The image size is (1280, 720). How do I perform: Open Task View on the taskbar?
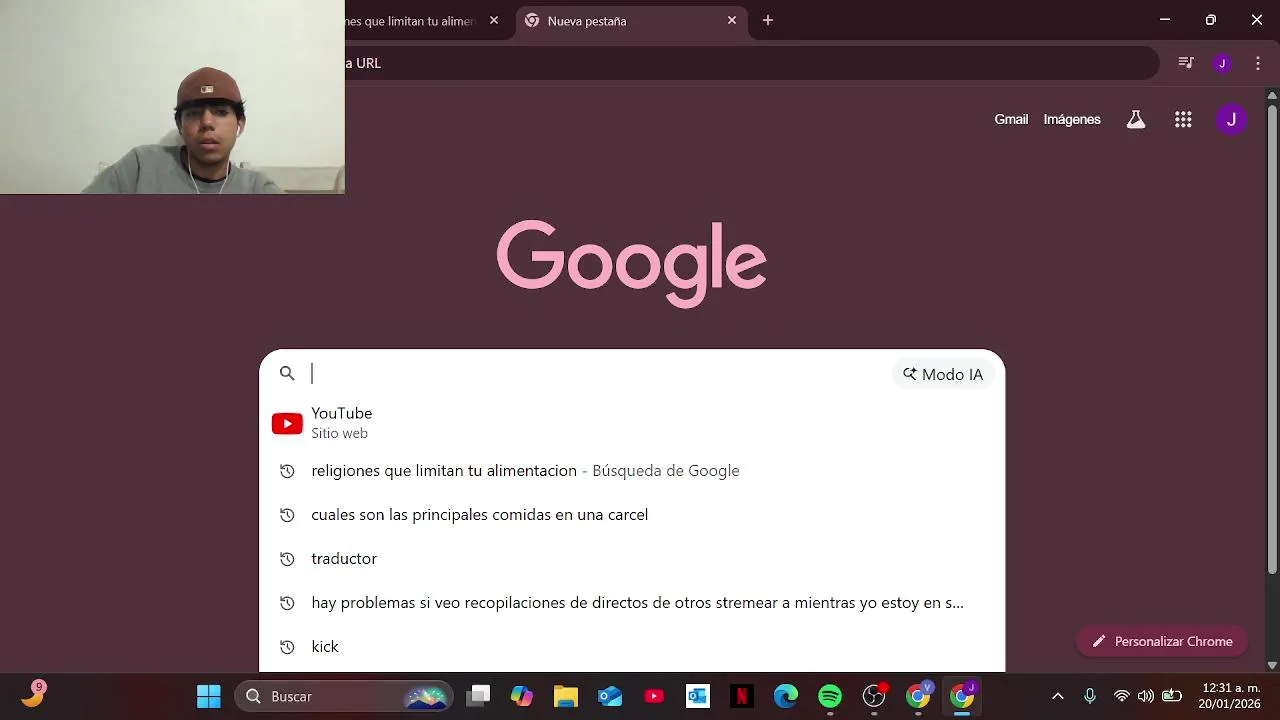tap(479, 696)
